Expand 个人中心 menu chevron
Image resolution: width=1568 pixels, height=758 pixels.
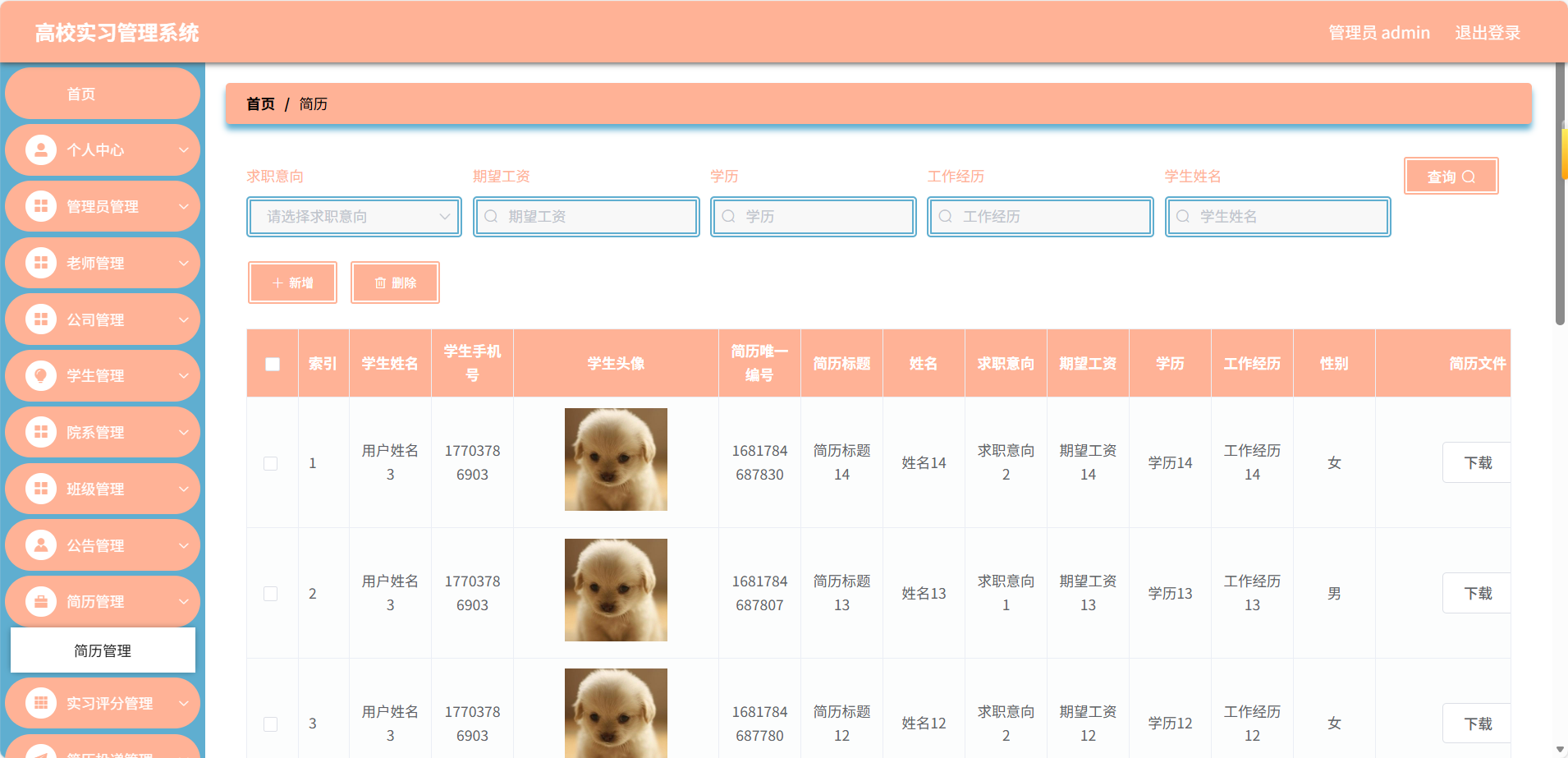click(184, 150)
